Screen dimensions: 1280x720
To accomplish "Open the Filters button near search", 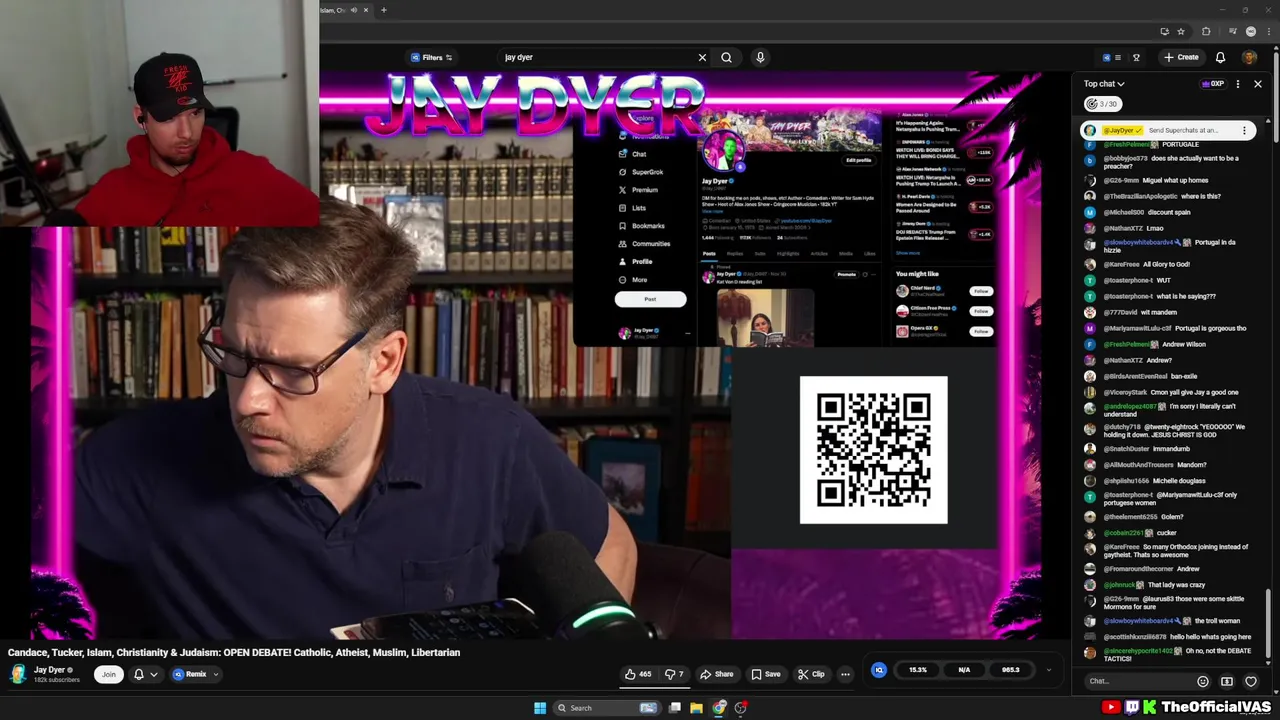I will 431,57.
